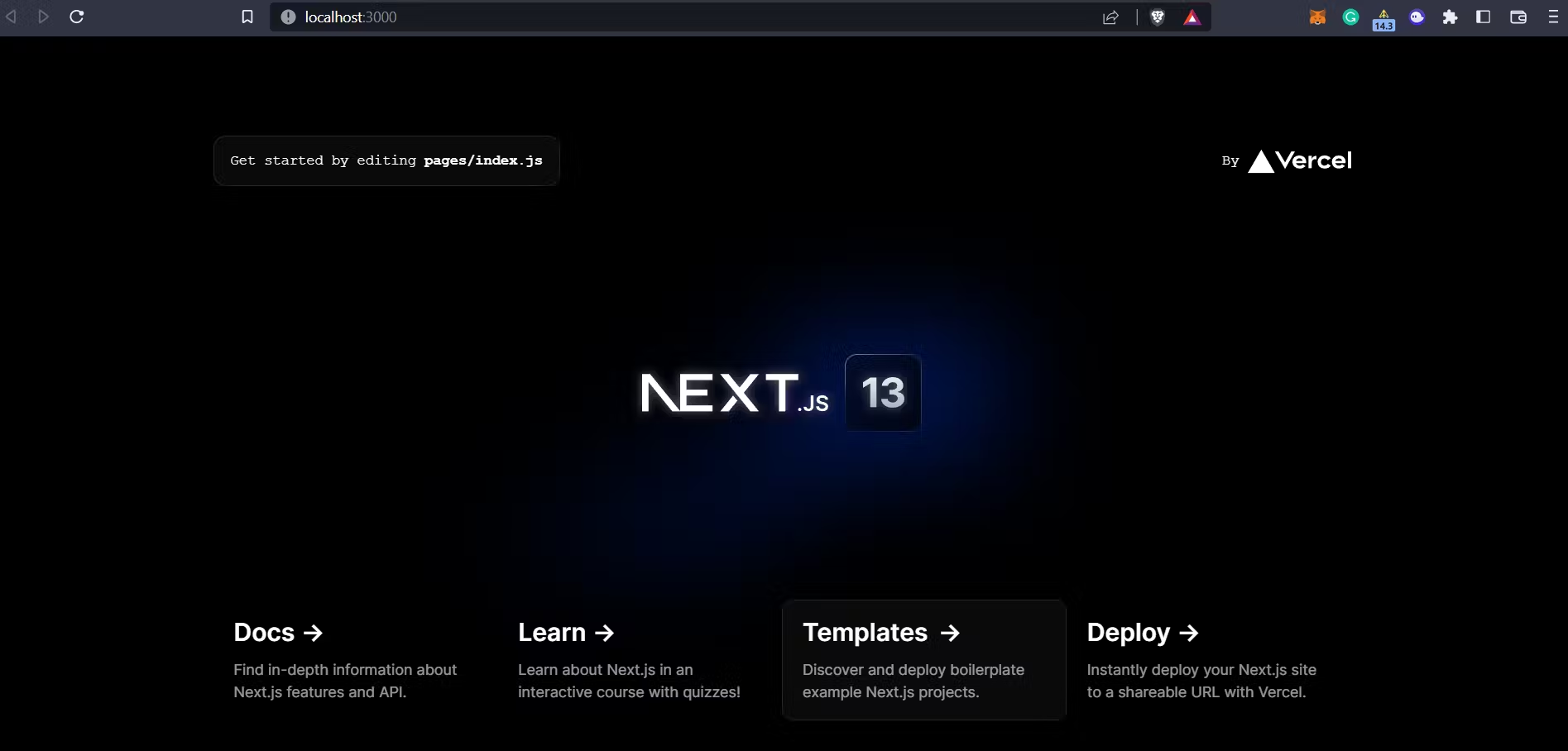Image resolution: width=1568 pixels, height=751 pixels.
Task: Open the Extensions puzzle-piece menu
Action: coord(1450,17)
